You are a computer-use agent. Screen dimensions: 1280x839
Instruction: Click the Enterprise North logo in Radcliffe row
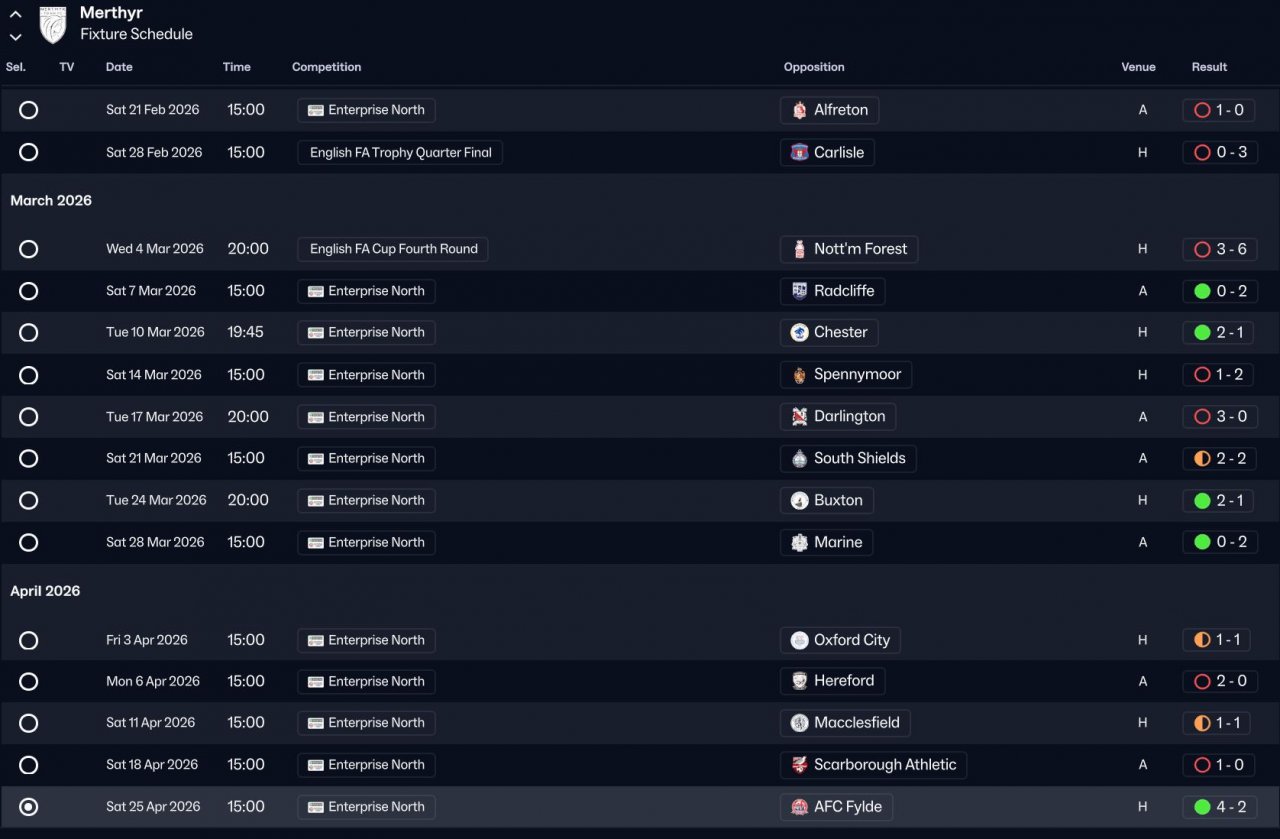(316, 291)
